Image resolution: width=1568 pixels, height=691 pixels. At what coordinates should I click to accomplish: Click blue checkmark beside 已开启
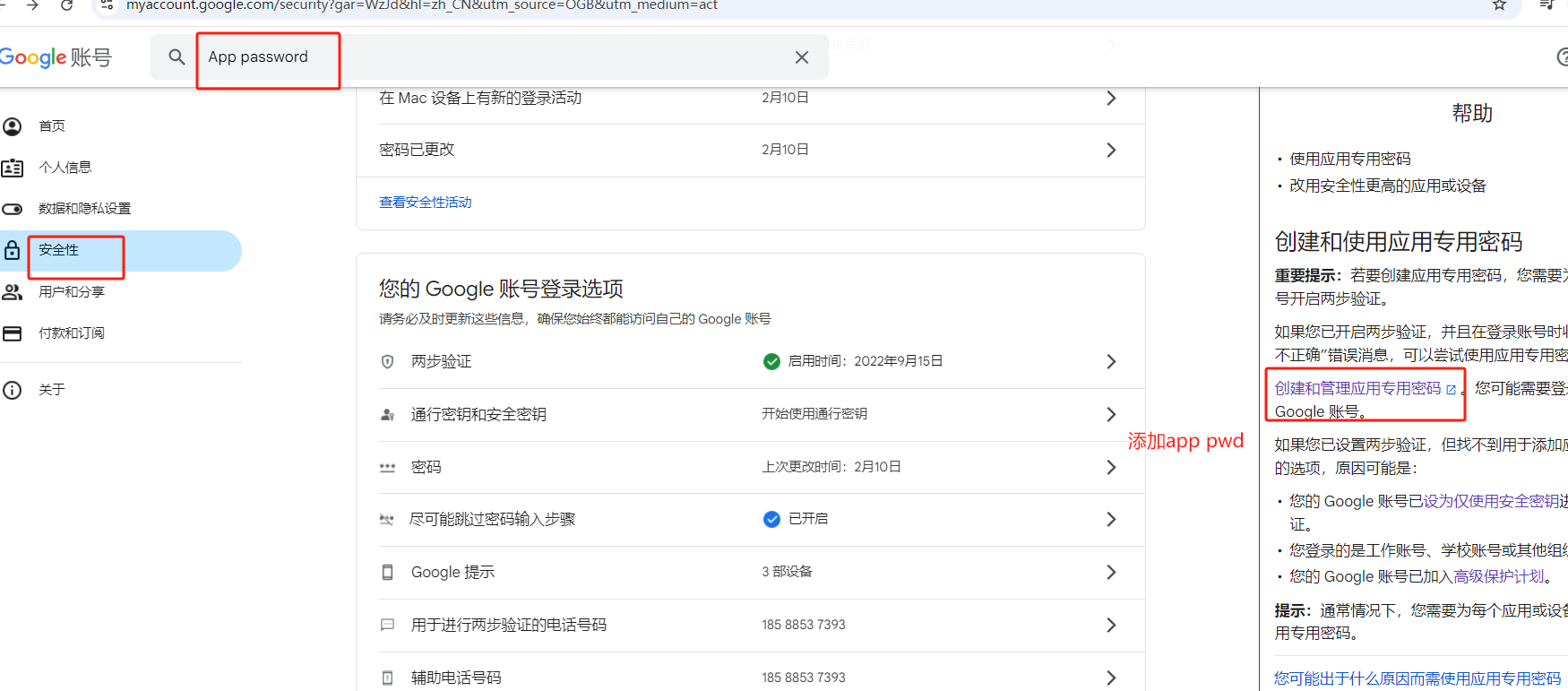point(771,519)
